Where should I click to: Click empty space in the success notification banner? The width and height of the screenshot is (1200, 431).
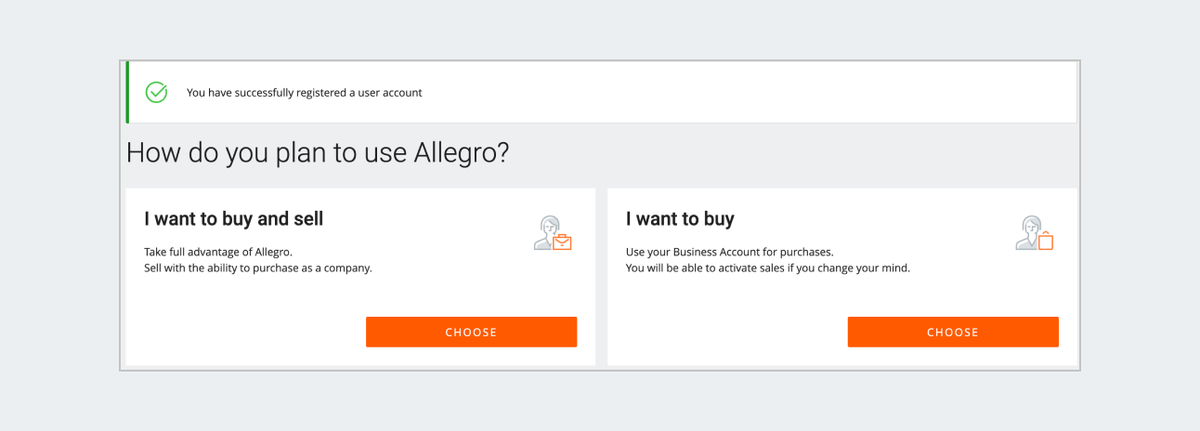(x=750, y=92)
